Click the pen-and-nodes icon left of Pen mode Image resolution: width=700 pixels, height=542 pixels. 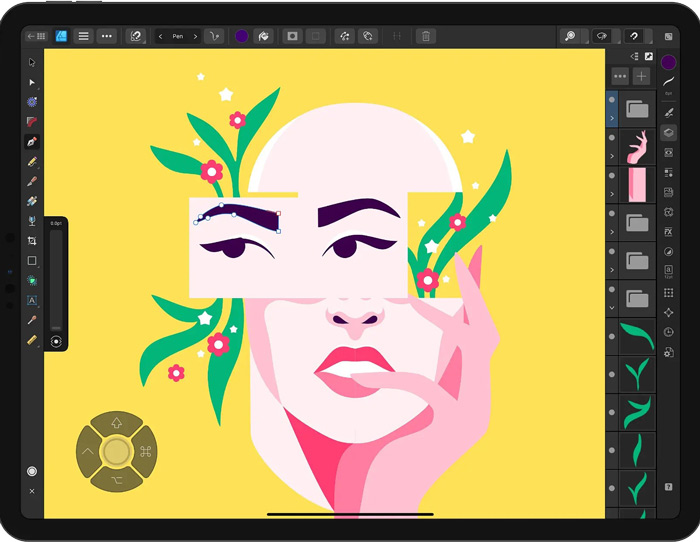tap(135, 36)
